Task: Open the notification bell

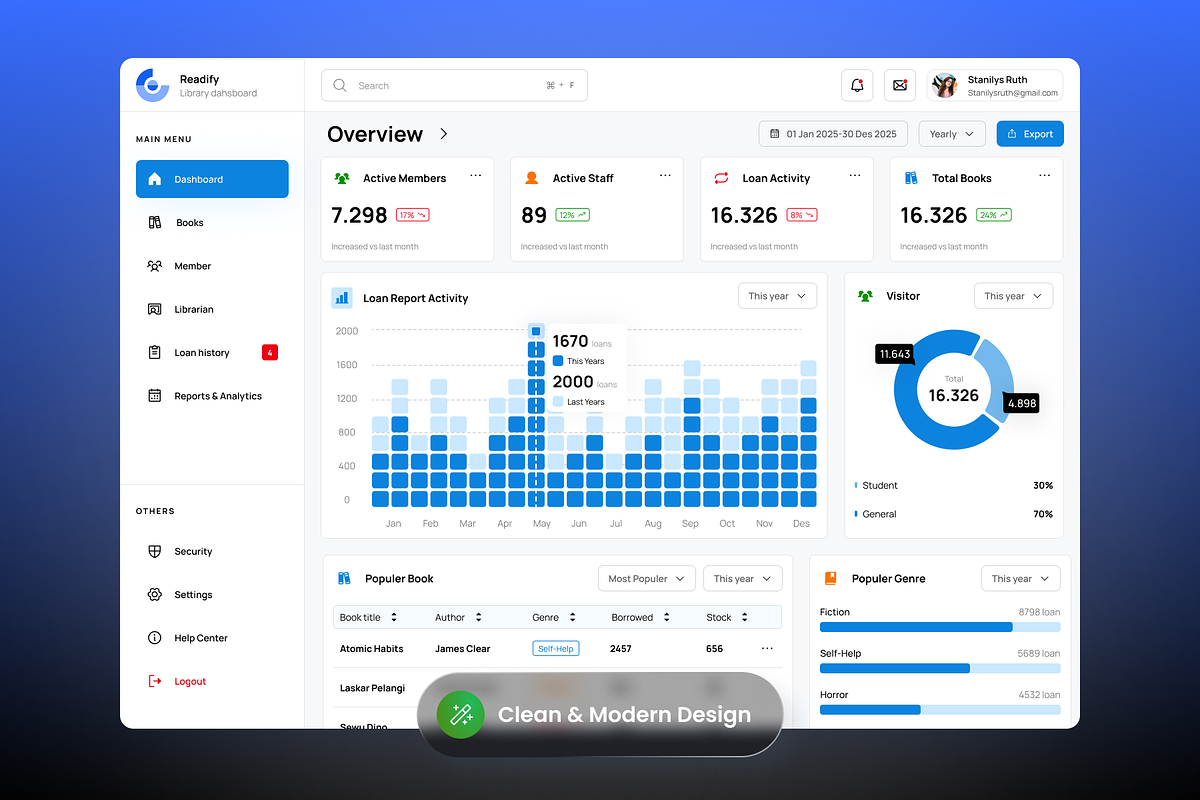Action: pyautogui.click(x=857, y=85)
